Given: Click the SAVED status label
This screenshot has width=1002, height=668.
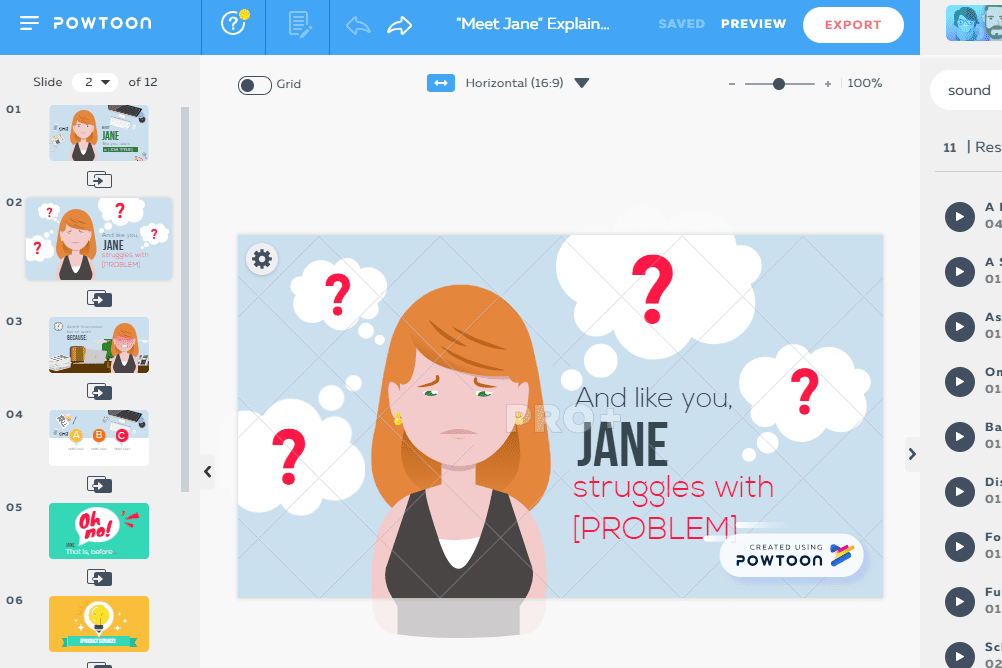Looking at the screenshot, I should [x=681, y=24].
